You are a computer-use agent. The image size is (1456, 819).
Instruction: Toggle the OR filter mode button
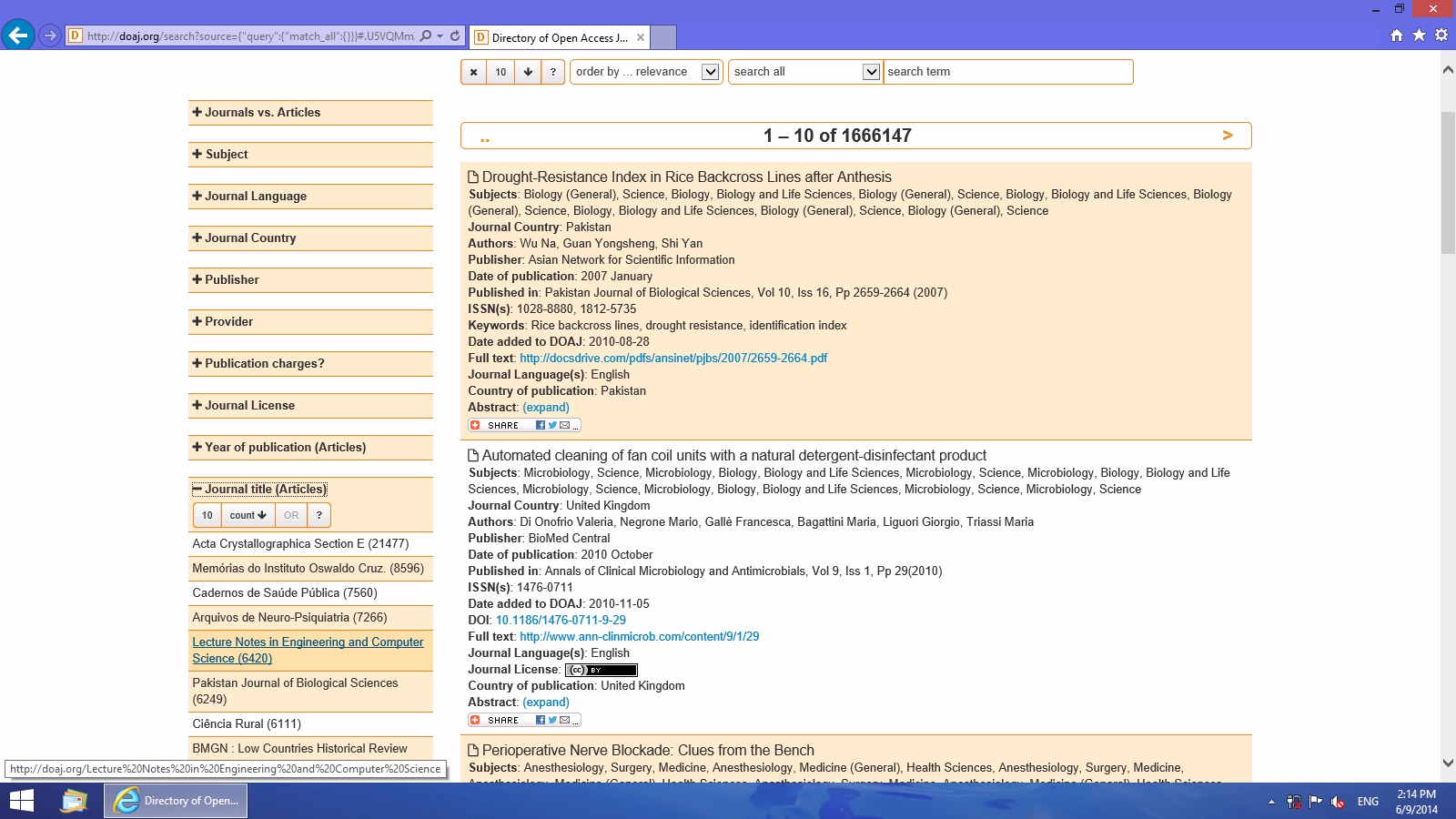pos(291,515)
